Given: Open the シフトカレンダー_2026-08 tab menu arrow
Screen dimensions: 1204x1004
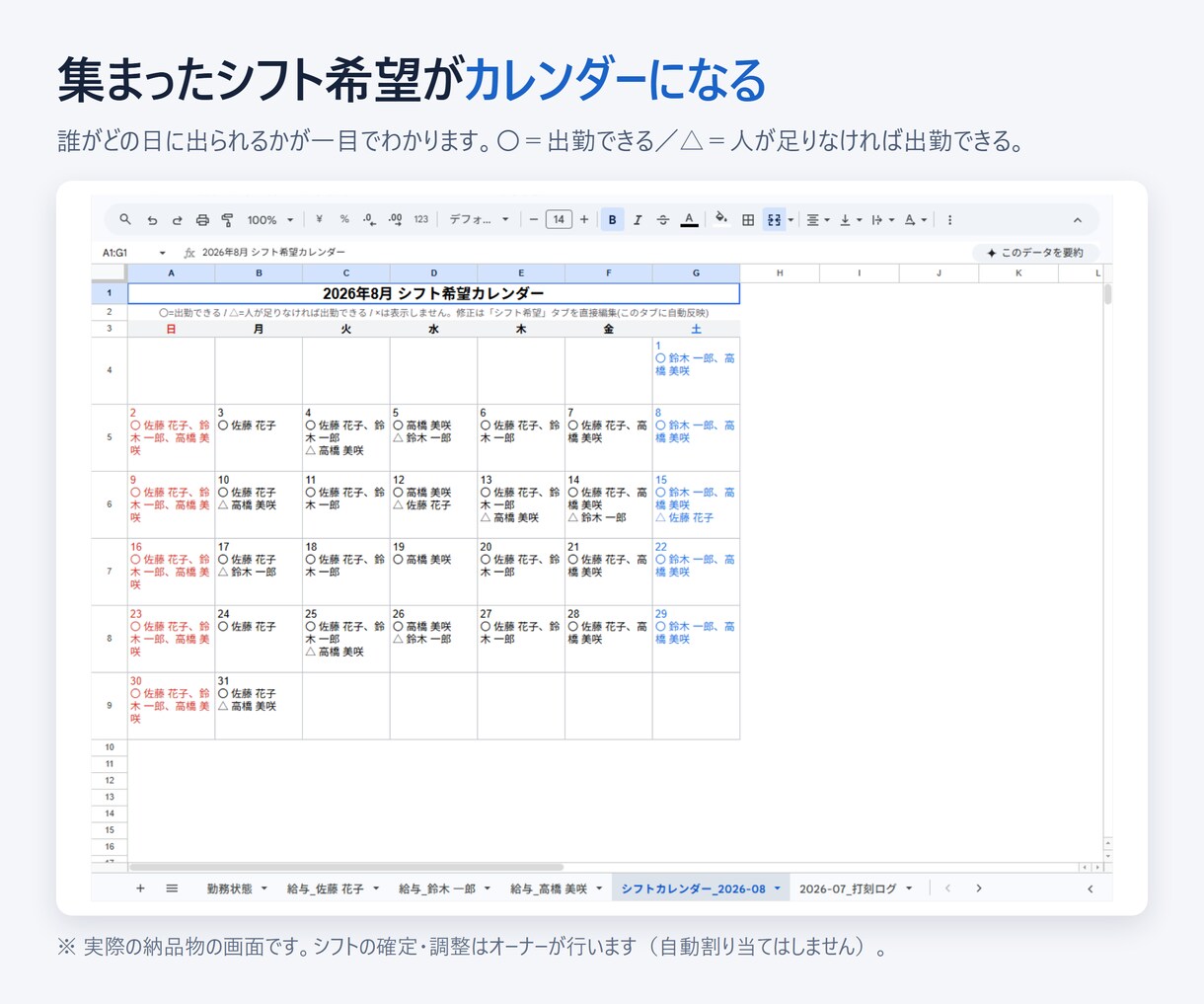Looking at the screenshot, I should 777,888.
